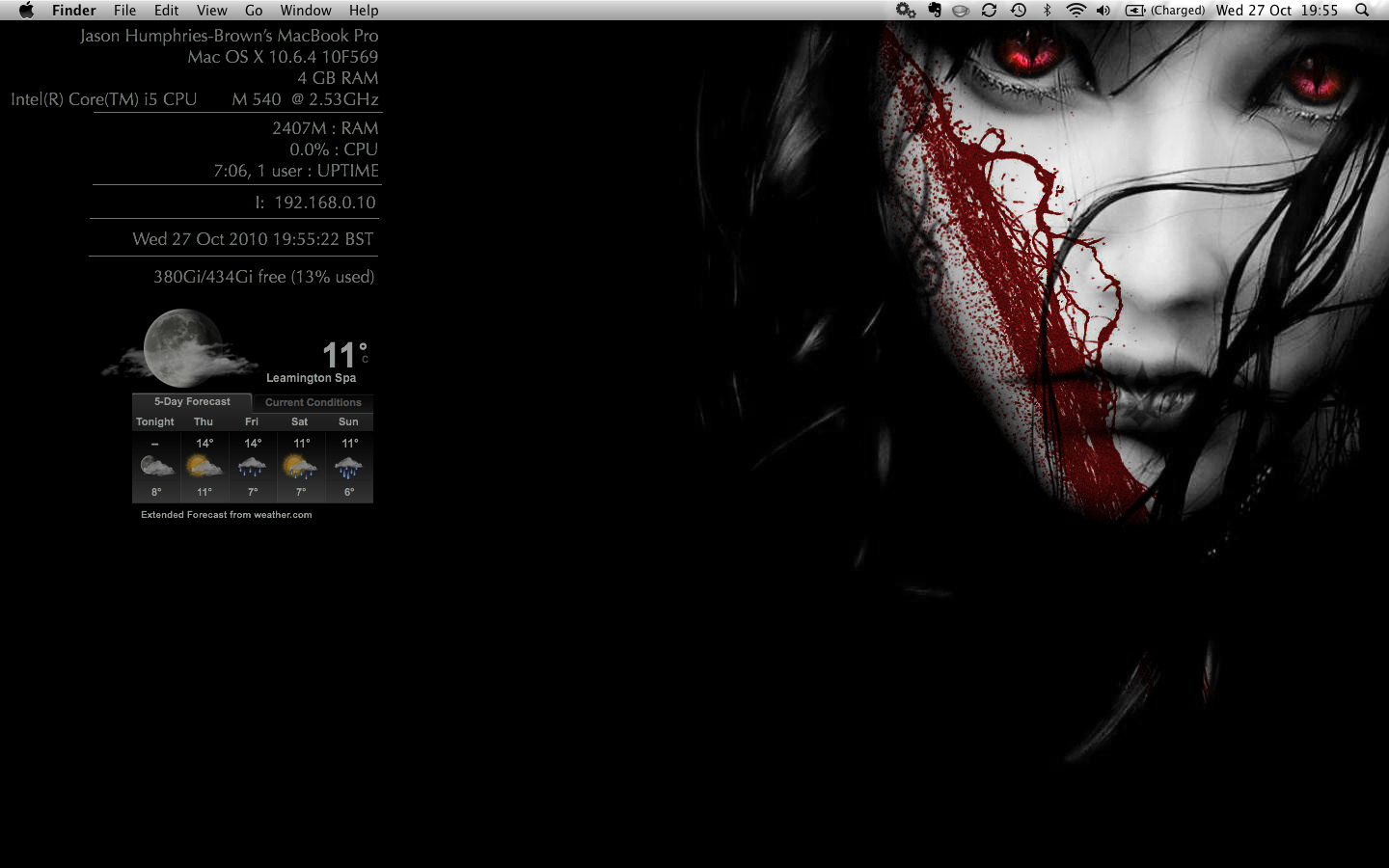
Task: Click the large moon and cloud weather image
Action: 180,347
